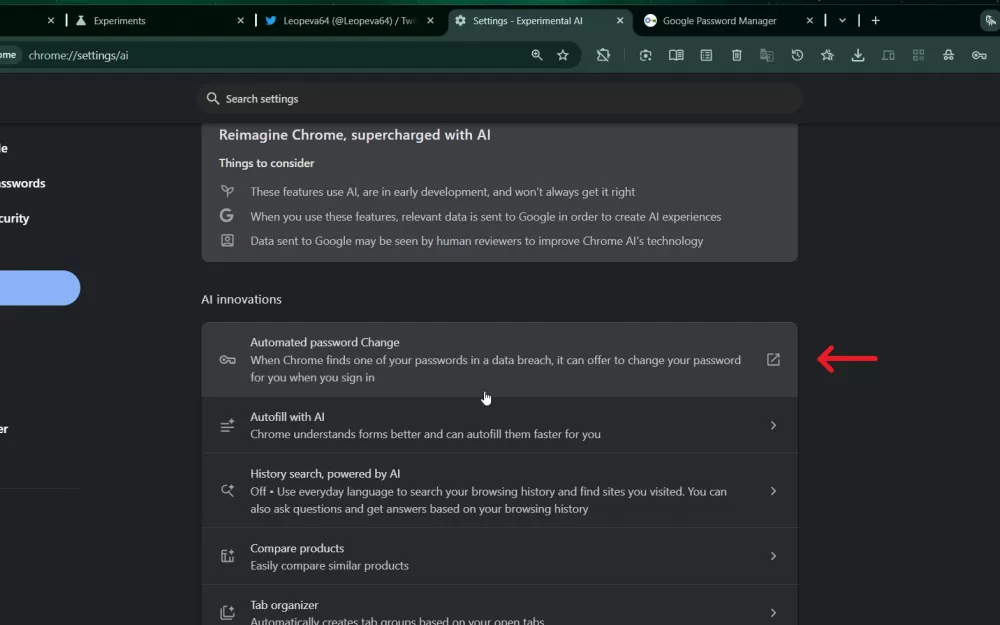This screenshot has height=625, width=1000.
Task: Close the Google Password Manager tab
Action: (809, 20)
